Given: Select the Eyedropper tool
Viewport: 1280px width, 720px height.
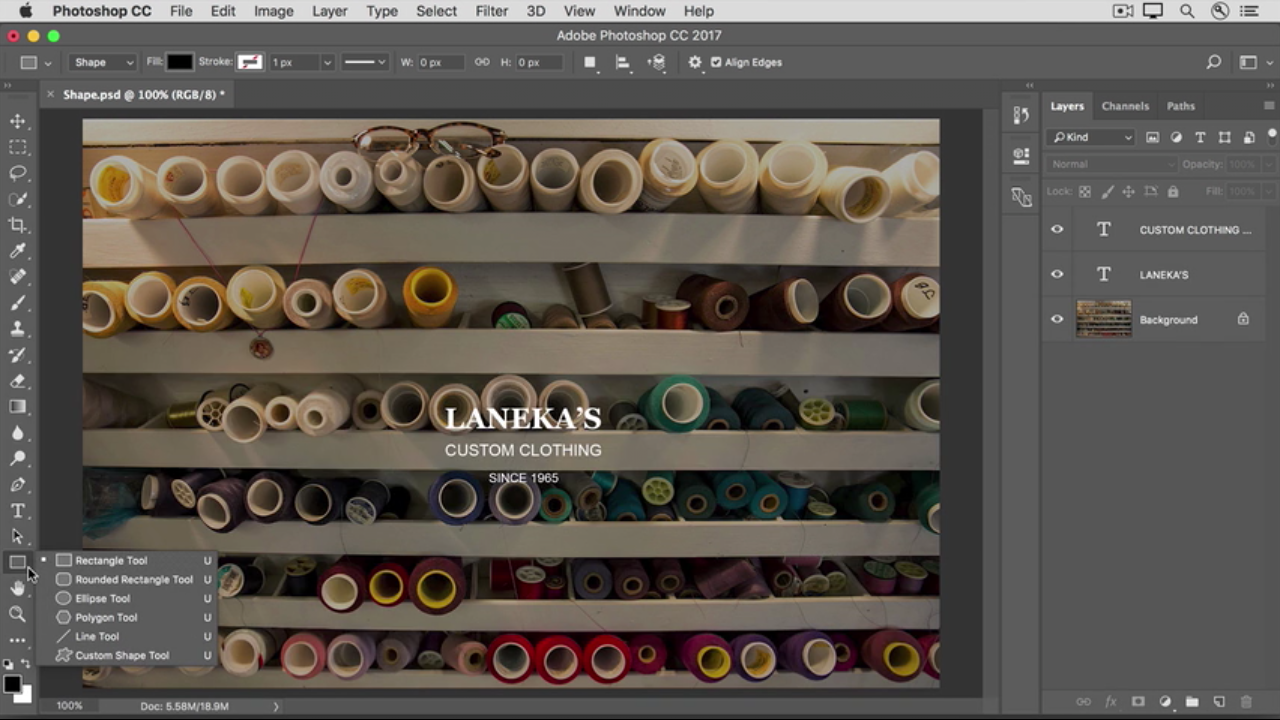Looking at the screenshot, I should 18,251.
